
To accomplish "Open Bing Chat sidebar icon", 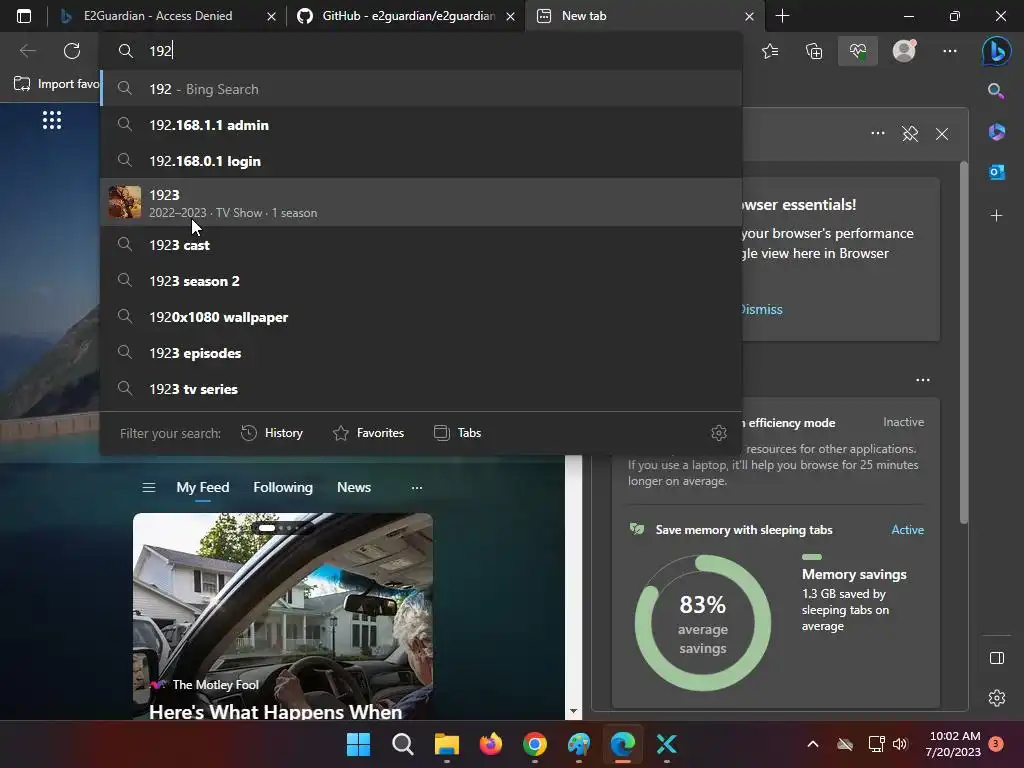I will (997, 51).
